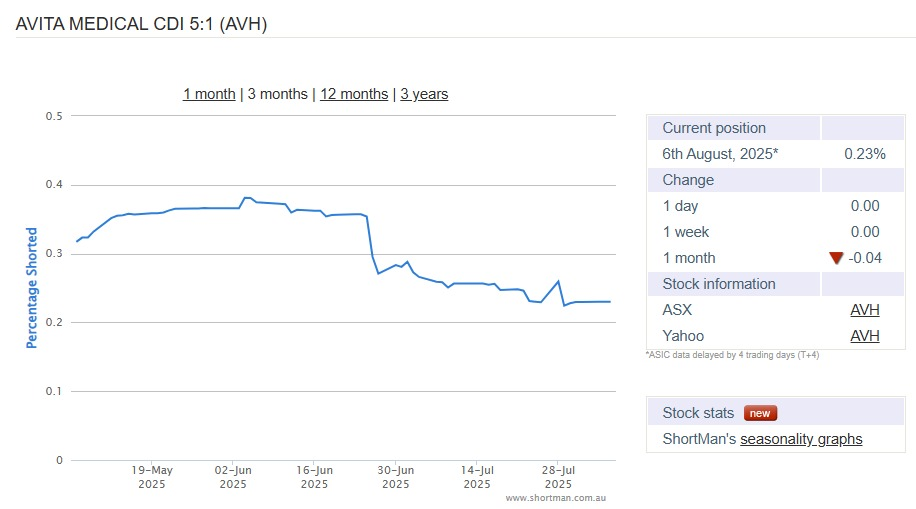Open the 1 month chart view
Screen dimensions: 916x509
tap(209, 94)
